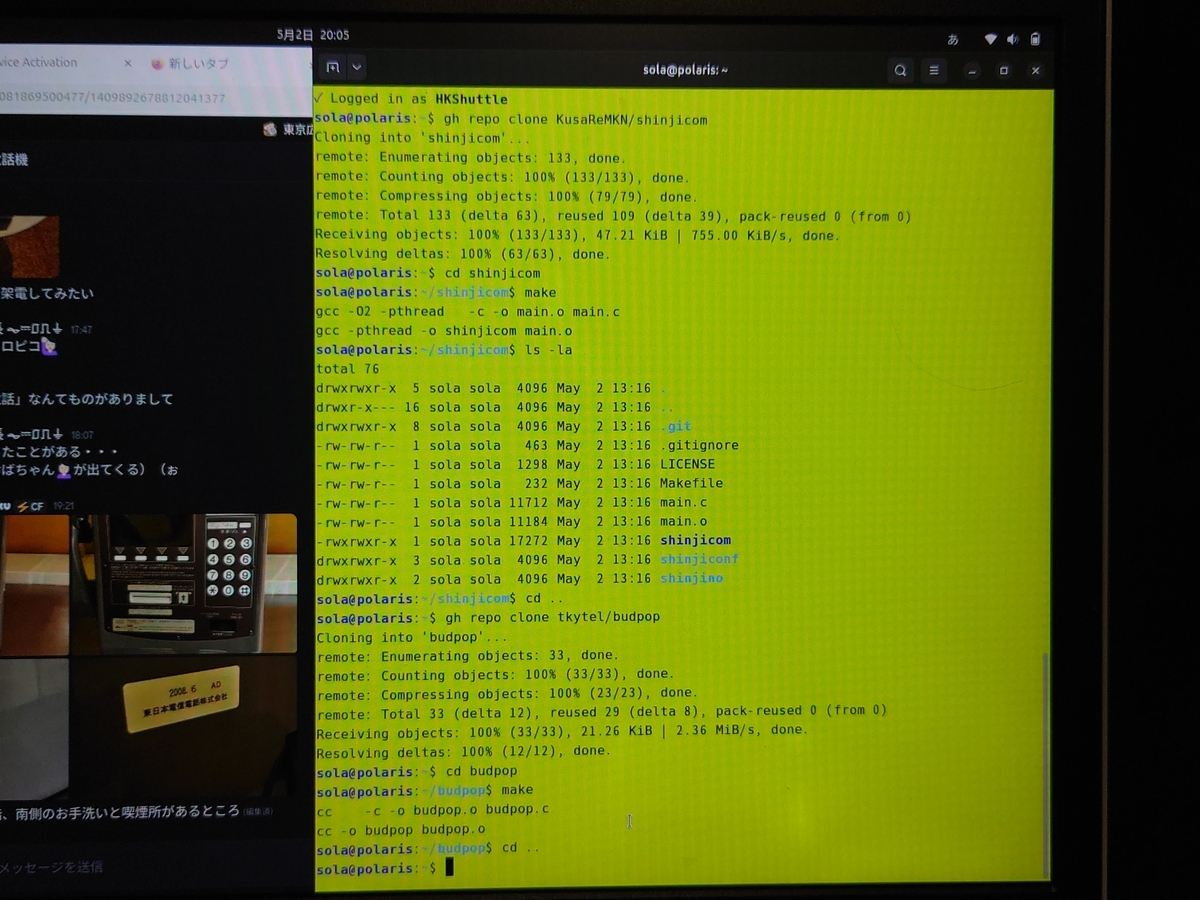Click the final empty prompt with block cursor

[x=385, y=869]
